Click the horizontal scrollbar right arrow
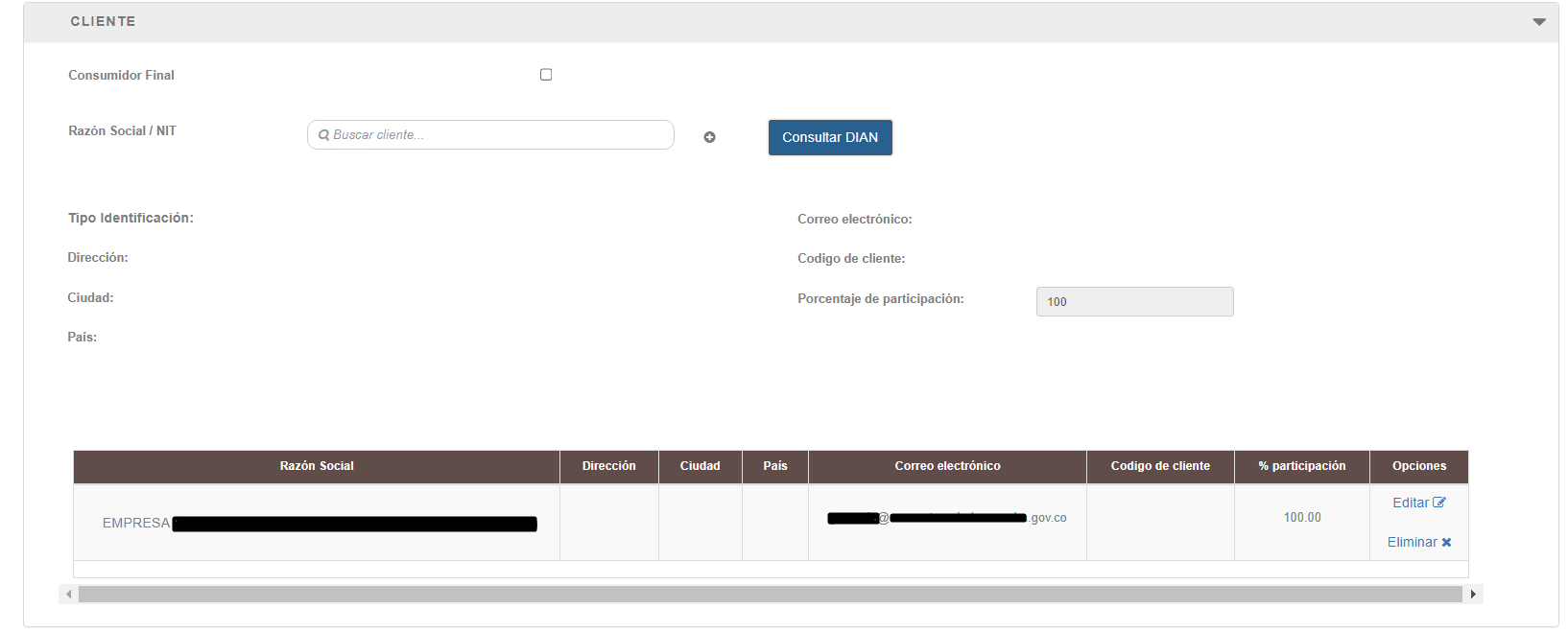 [1473, 595]
